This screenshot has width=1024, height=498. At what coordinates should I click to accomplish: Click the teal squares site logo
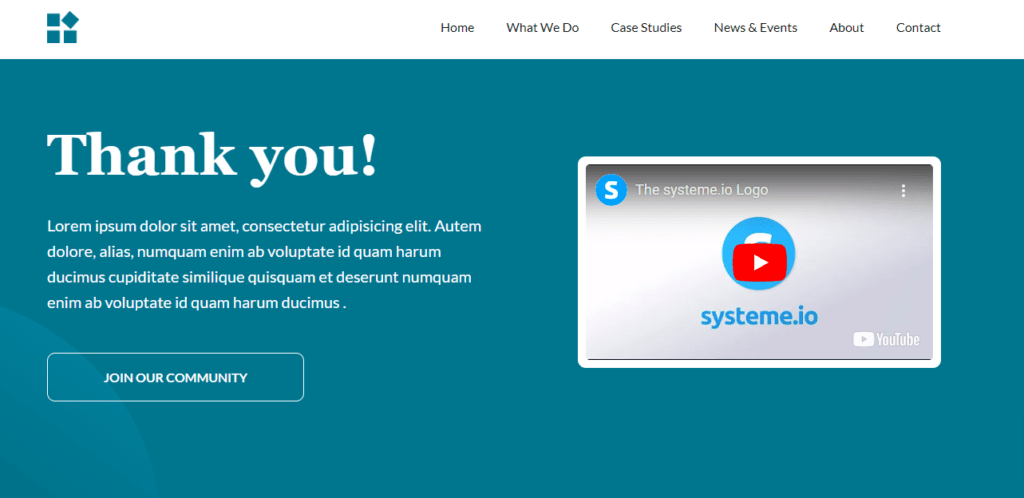[x=63, y=28]
